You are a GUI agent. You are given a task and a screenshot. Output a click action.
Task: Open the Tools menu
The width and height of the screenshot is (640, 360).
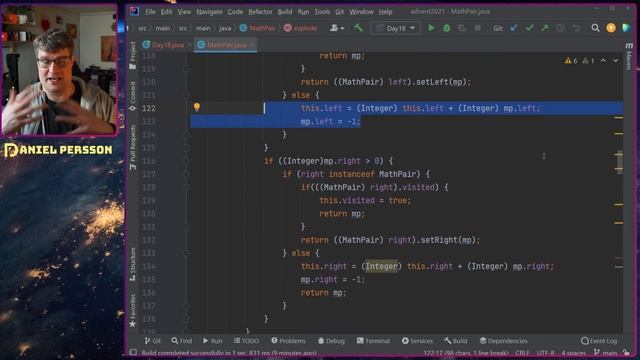click(x=322, y=11)
